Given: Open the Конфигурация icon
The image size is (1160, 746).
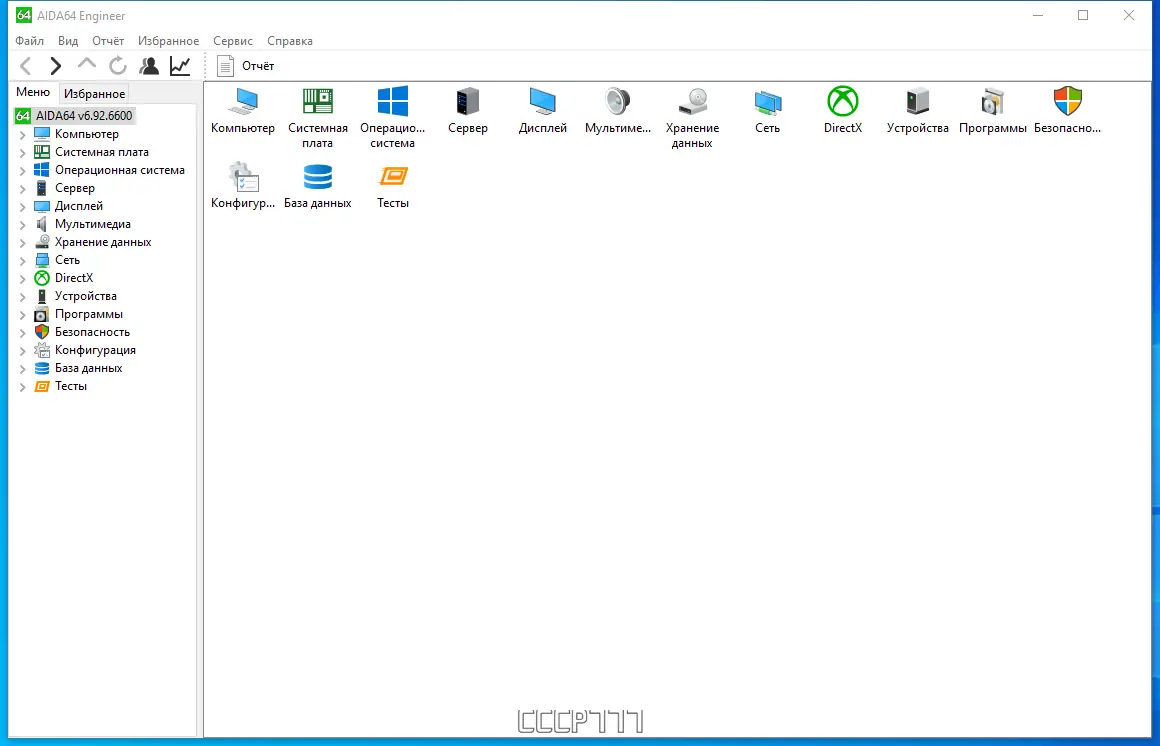Looking at the screenshot, I should pyautogui.click(x=242, y=185).
